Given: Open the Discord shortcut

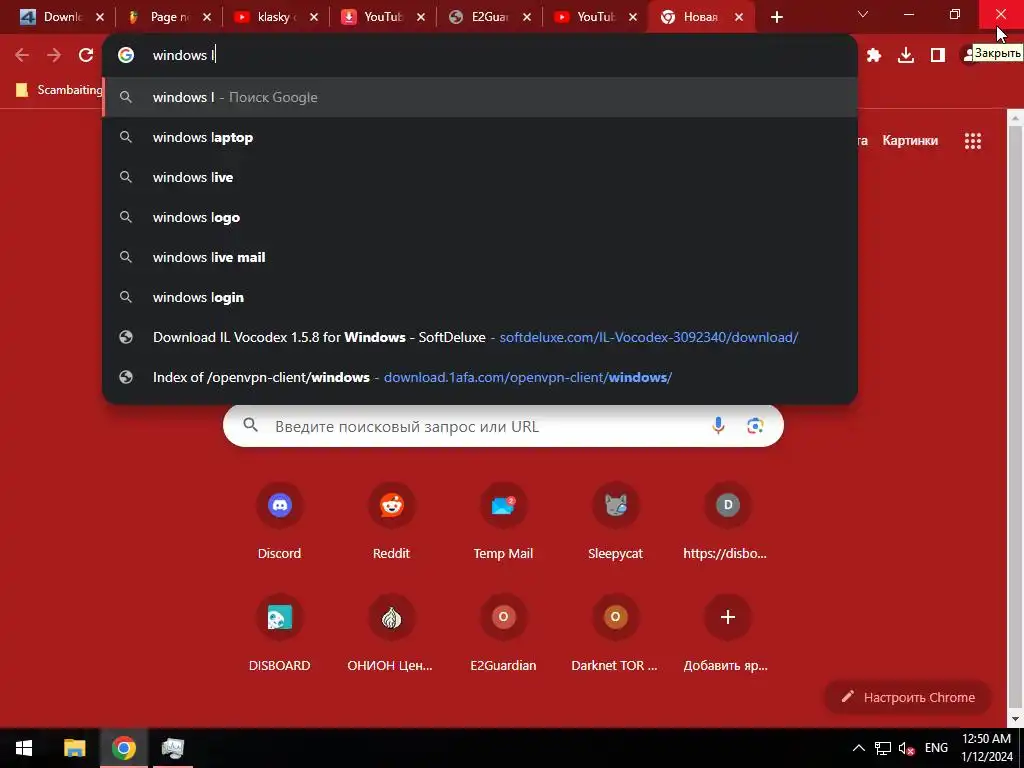Looking at the screenshot, I should (280, 522).
